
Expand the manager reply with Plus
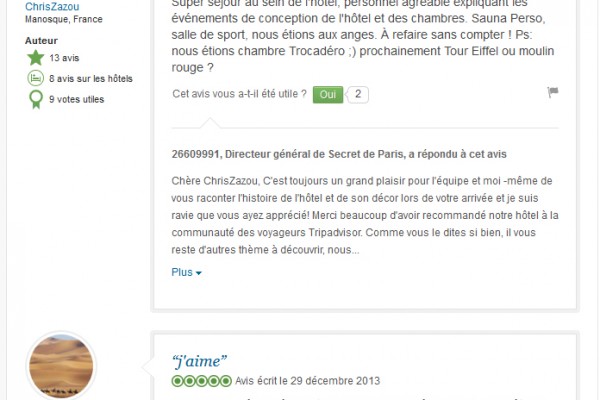coord(186,272)
